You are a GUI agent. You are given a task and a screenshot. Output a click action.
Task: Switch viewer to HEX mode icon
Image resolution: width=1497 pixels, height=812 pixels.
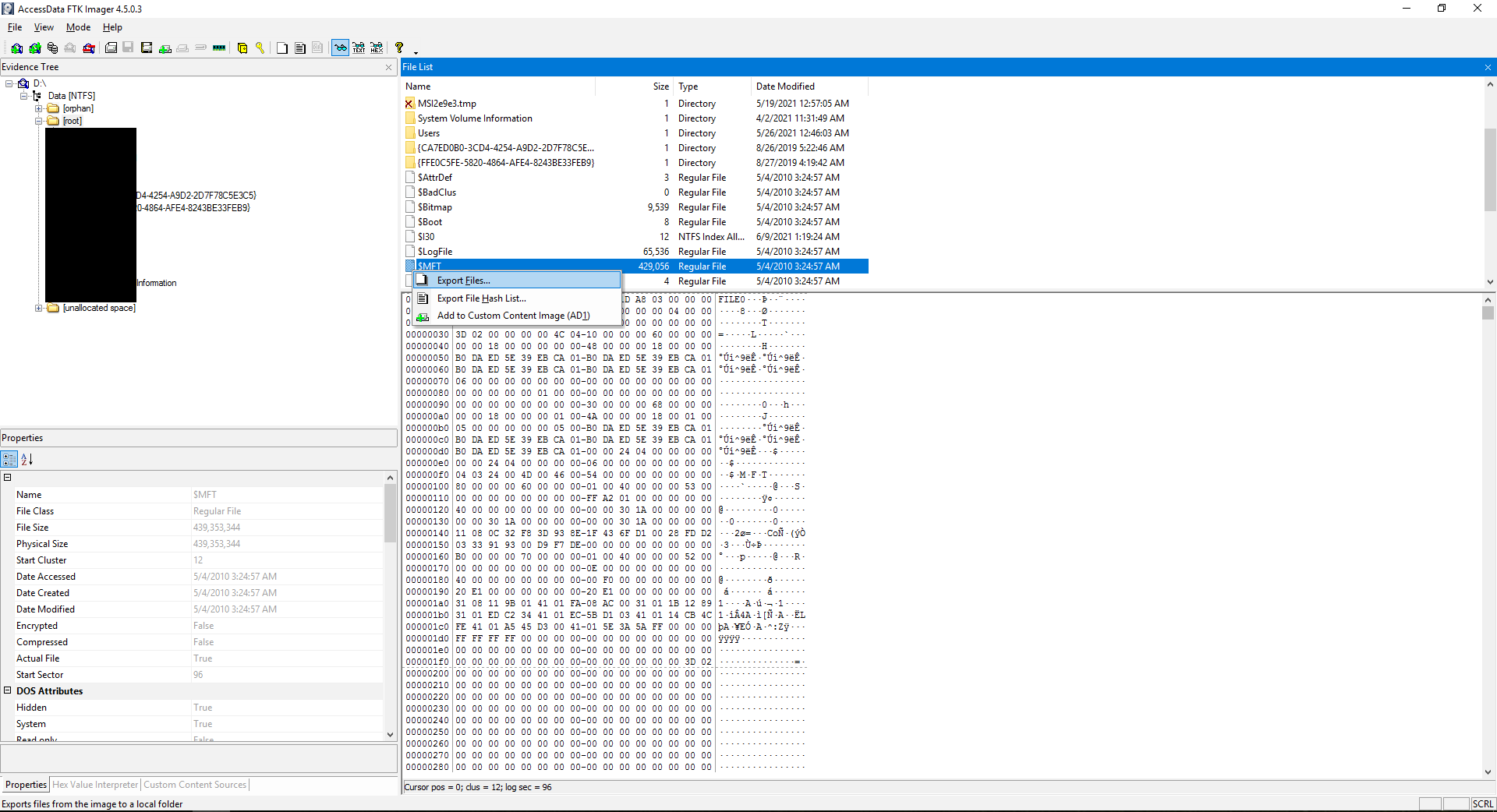pos(377,48)
